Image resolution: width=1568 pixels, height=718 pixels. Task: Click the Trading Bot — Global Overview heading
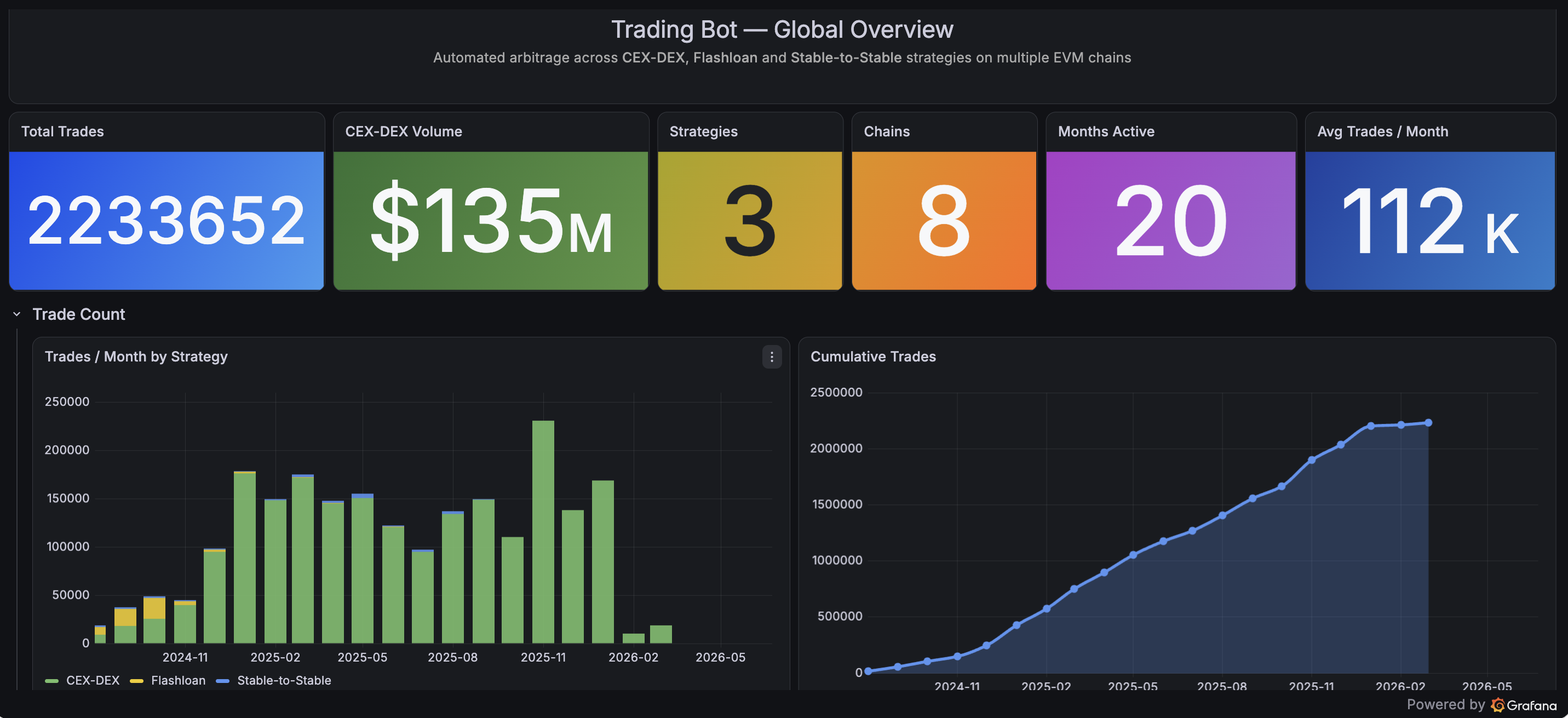coord(782,29)
